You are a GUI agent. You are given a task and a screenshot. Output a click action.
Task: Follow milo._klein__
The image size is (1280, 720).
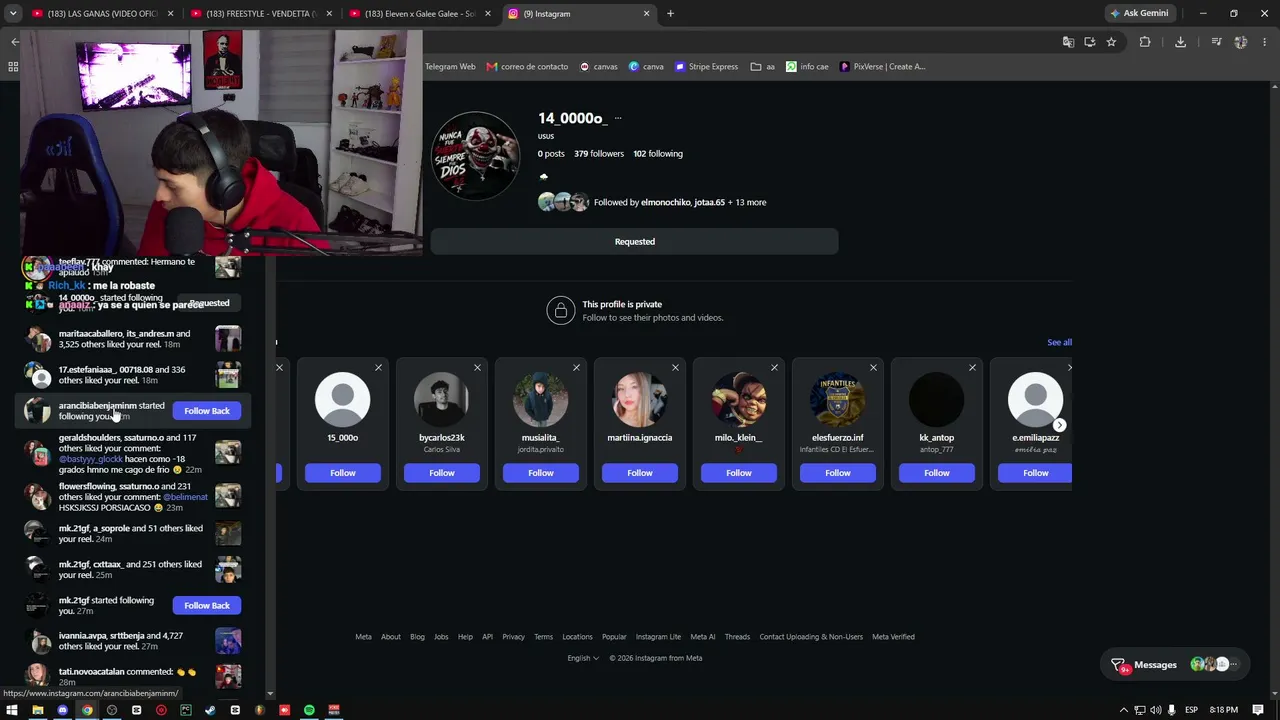[x=739, y=473]
